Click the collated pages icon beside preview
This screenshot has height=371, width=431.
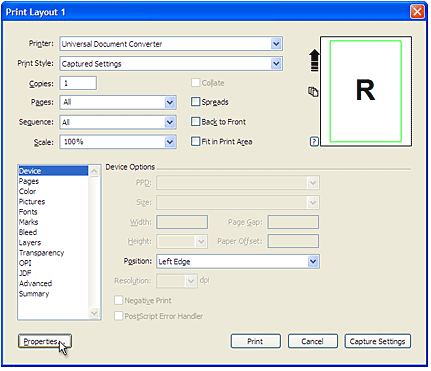pos(313,92)
